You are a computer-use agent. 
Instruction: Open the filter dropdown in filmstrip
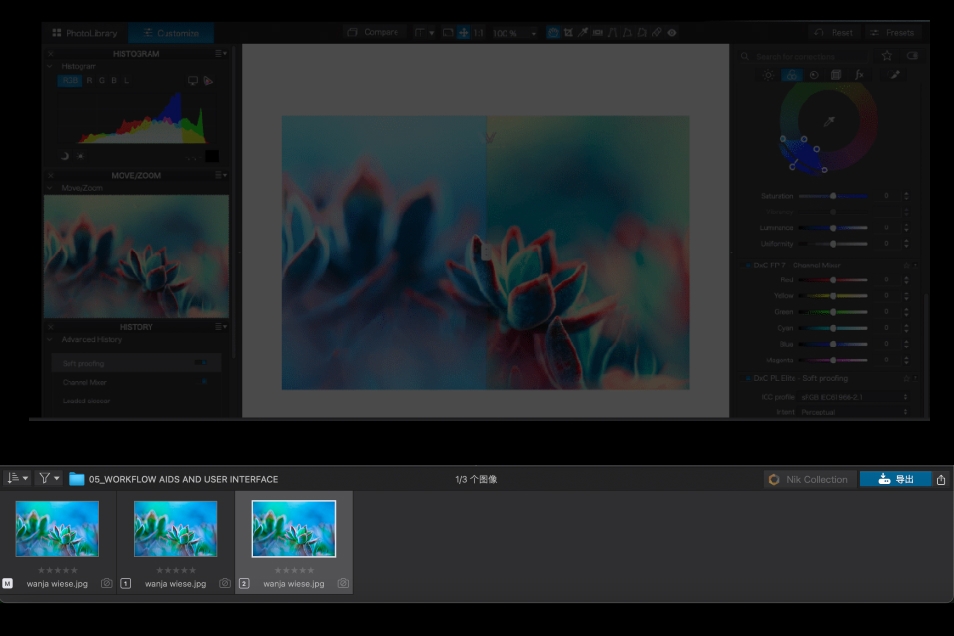tap(48, 479)
